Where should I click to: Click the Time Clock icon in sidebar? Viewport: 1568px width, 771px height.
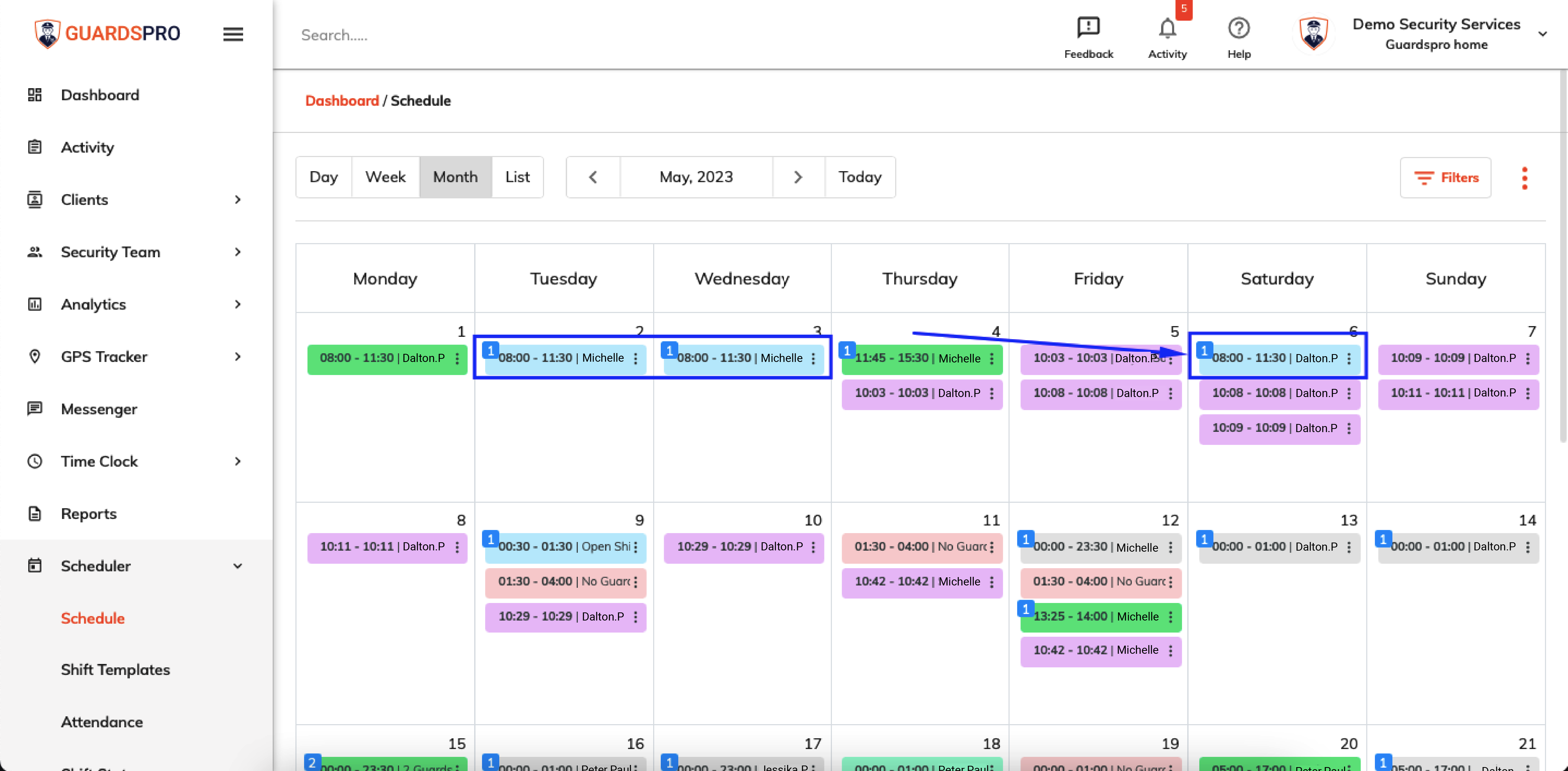click(35, 461)
